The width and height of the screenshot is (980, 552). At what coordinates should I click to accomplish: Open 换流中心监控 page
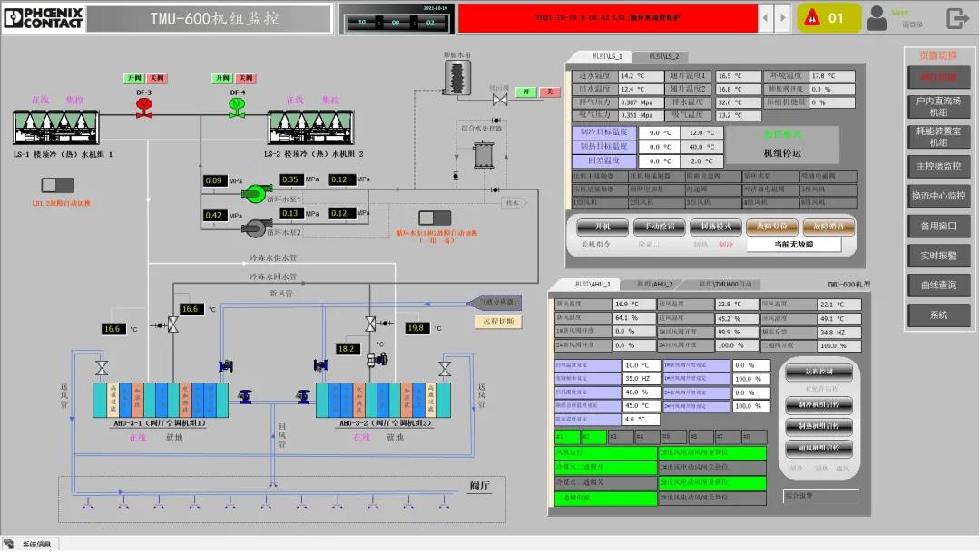click(x=938, y=196)
